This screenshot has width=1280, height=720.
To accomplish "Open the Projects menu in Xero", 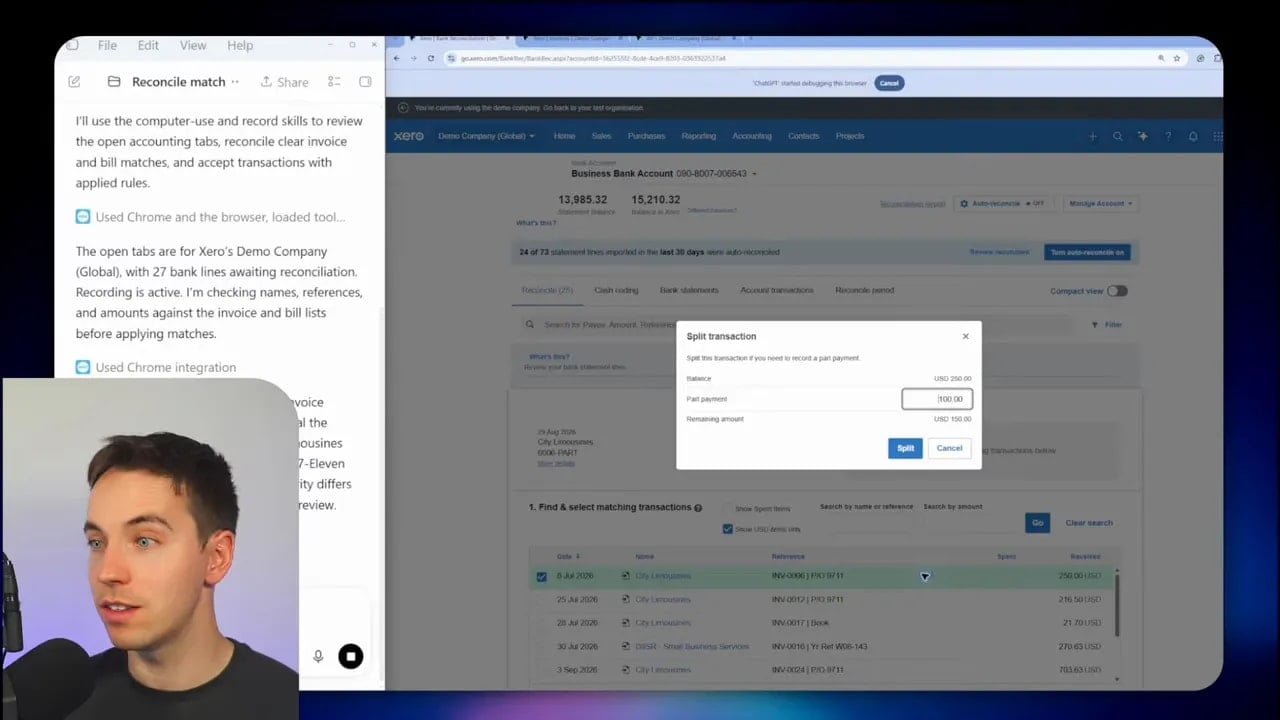I will click(850, 136).
